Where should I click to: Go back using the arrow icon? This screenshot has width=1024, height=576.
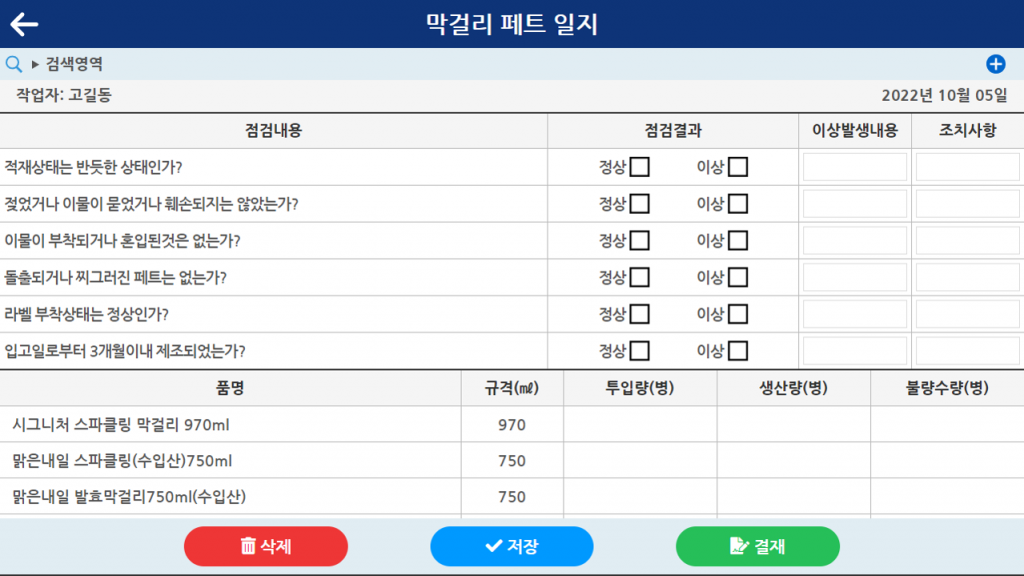coord(24,24)
